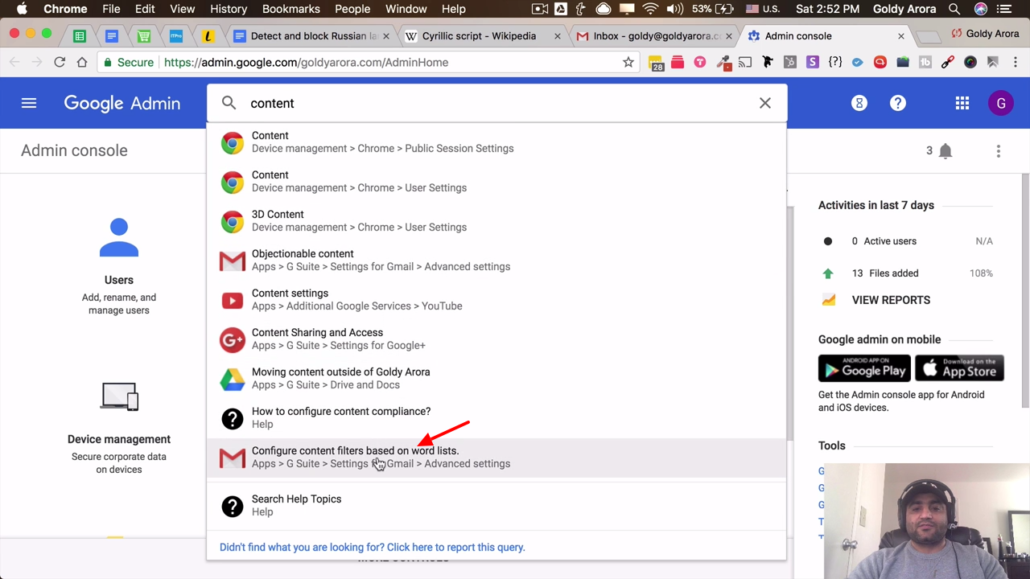
Task: Select 3D Content Chrome User Settings result
Action: tap(497, 221)
